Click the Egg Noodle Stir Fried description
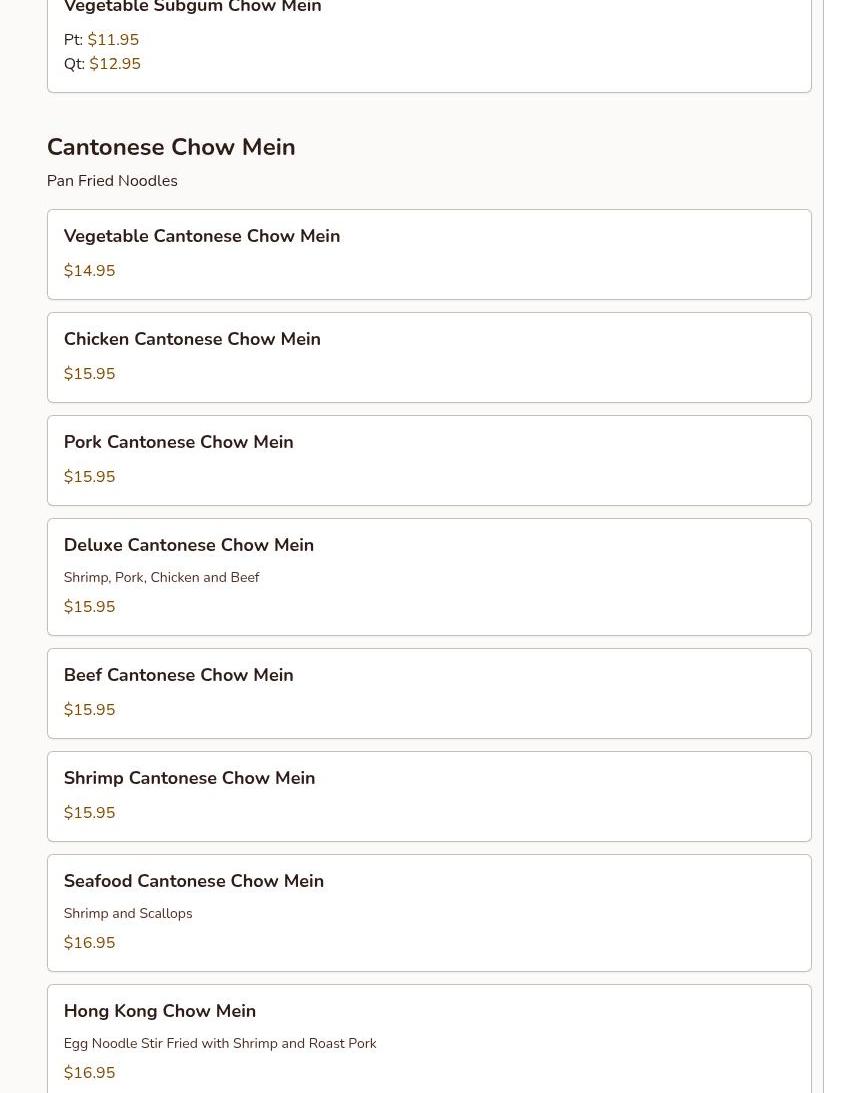Image resolution: width=844 pixels, height=1093 pixels. point(220,1044)
